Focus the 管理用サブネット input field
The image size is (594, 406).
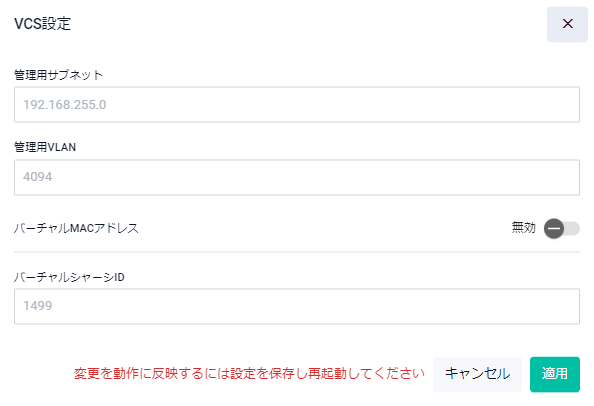pyautogui.click(x=297, y=105)
